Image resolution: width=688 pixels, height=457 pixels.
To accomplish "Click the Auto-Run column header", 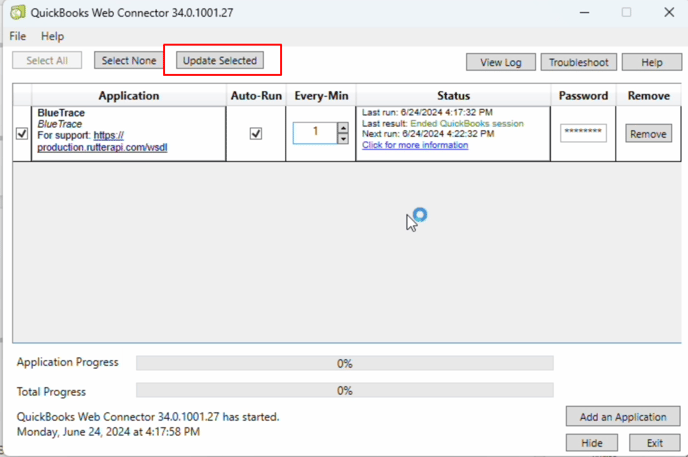I will pos(256,96).
